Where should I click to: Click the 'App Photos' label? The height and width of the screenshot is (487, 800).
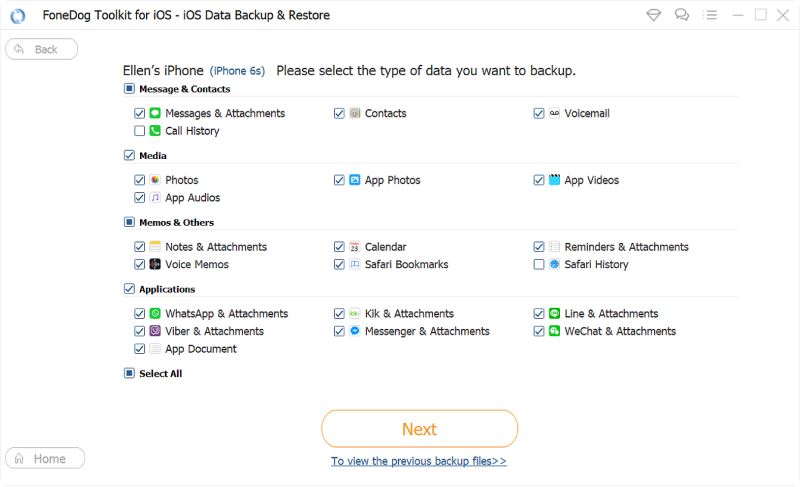tap(392, 181)
